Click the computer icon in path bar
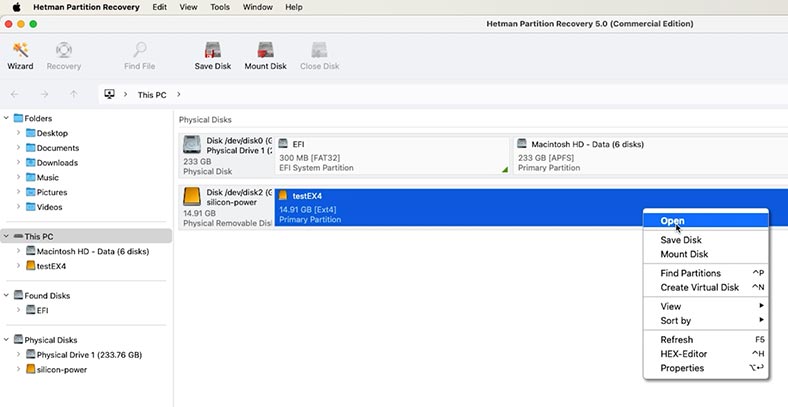This screenshot has height=407, width=788. pos(110,94)
